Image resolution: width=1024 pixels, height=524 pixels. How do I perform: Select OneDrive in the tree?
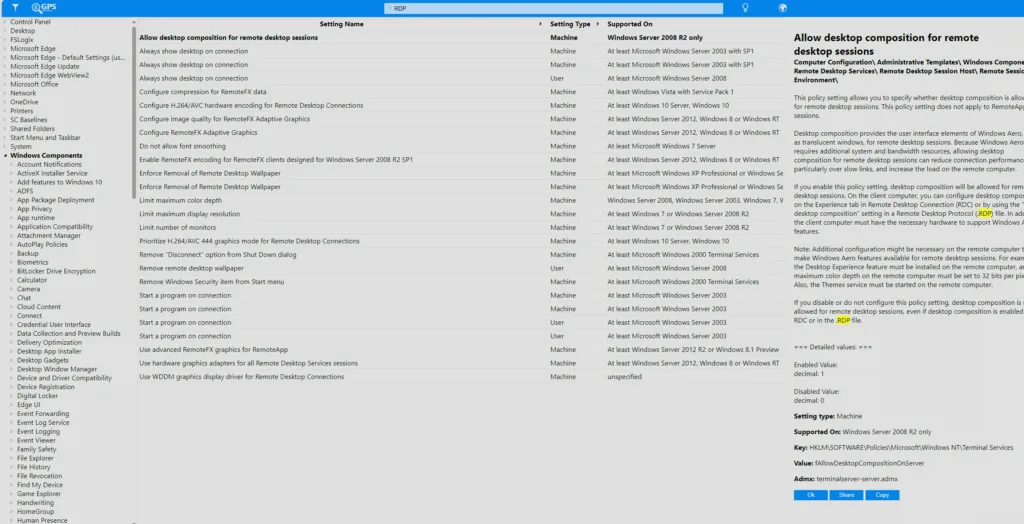[24, 102]
